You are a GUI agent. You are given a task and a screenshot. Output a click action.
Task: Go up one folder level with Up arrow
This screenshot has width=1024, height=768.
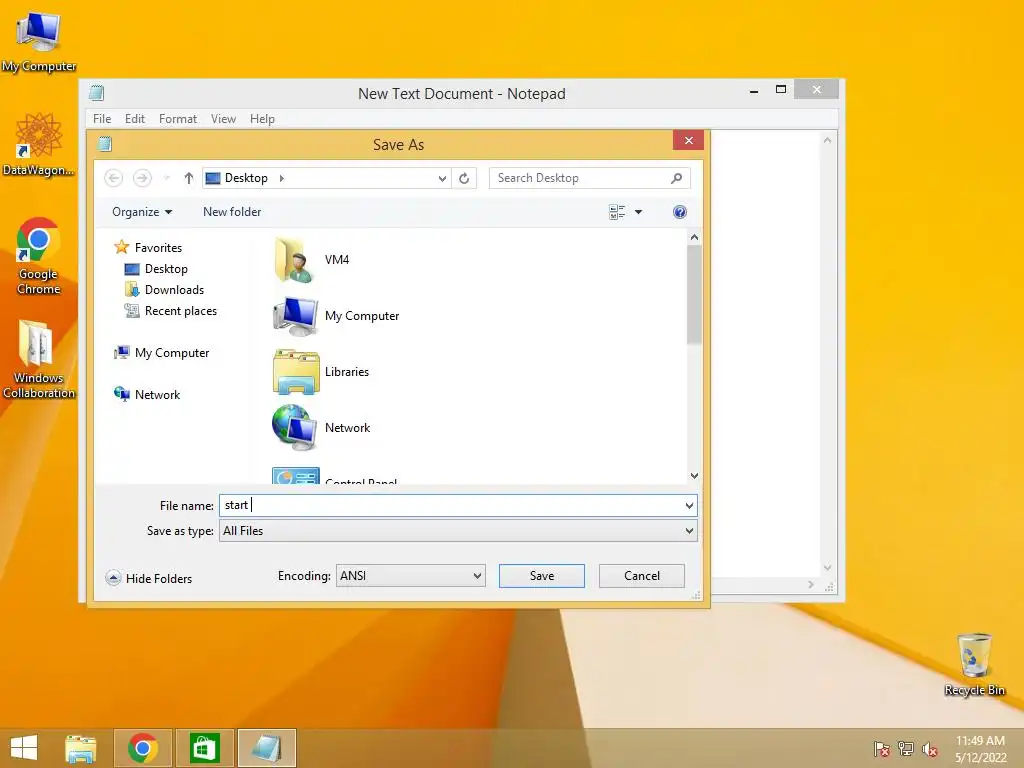click(x=189, y=178)
